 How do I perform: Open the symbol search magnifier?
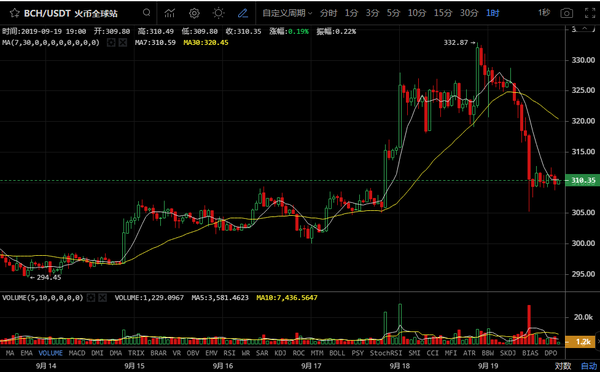[147, 13]
